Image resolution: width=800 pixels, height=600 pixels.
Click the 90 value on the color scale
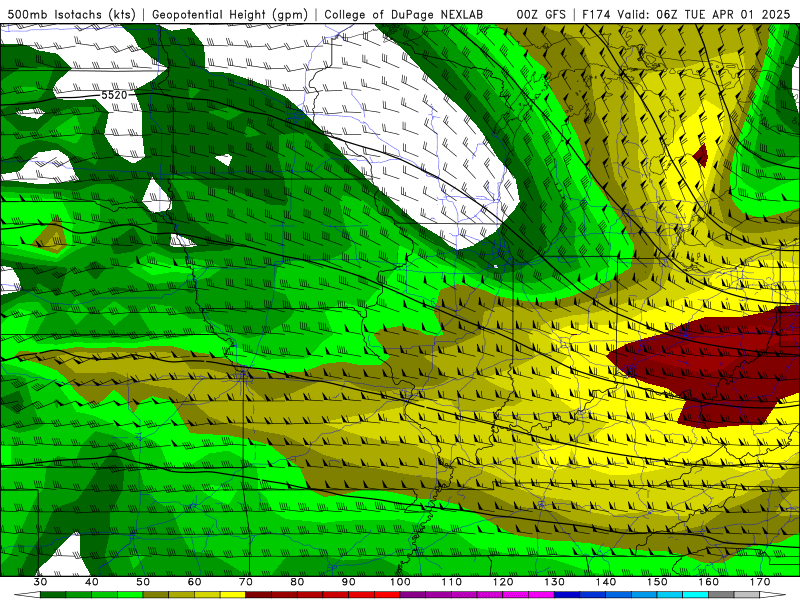pyautogui.click(x=348, y=582)
